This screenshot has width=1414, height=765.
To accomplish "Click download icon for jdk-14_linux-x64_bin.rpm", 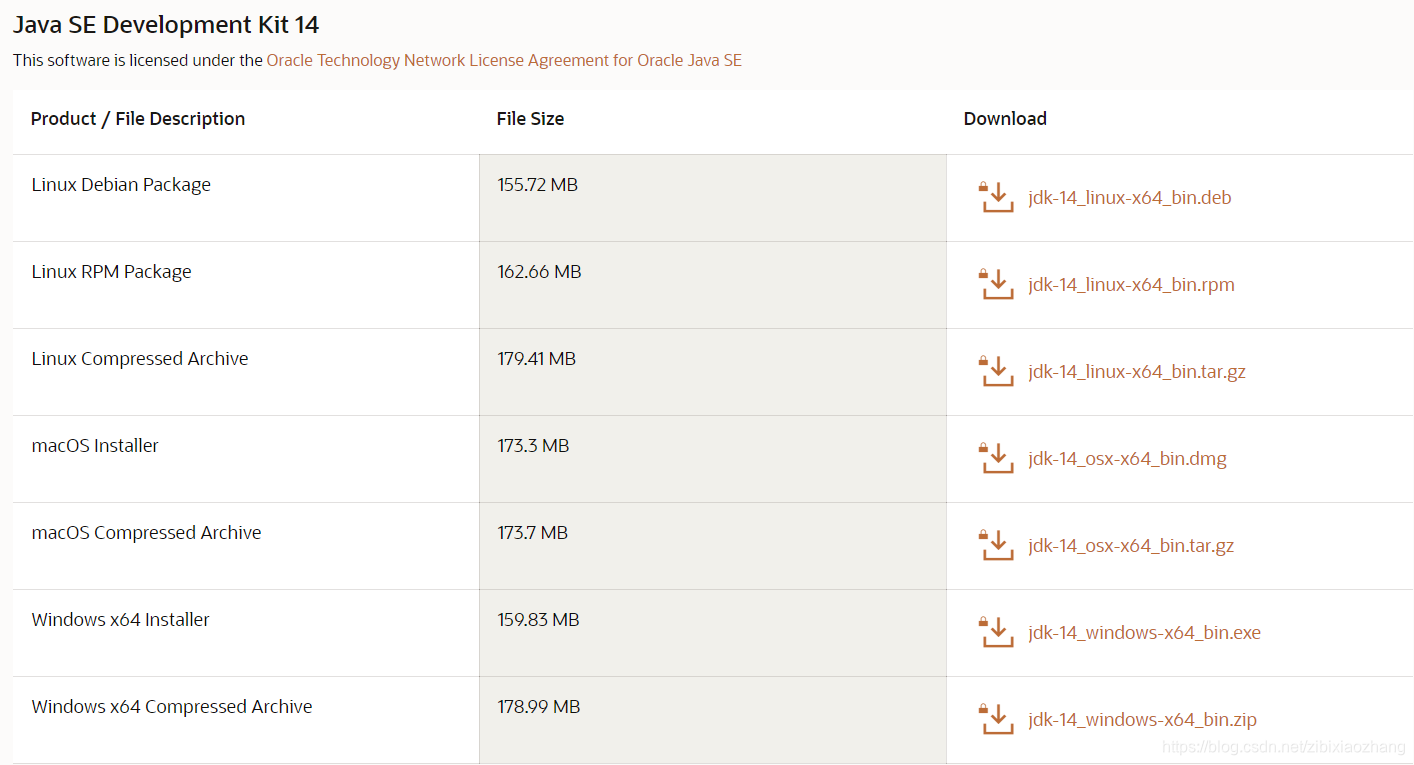I will 996,284.
